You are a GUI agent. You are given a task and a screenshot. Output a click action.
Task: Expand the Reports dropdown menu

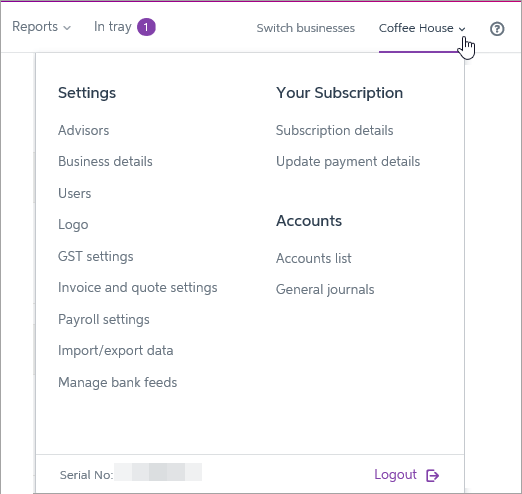click(x=41, y=27)
